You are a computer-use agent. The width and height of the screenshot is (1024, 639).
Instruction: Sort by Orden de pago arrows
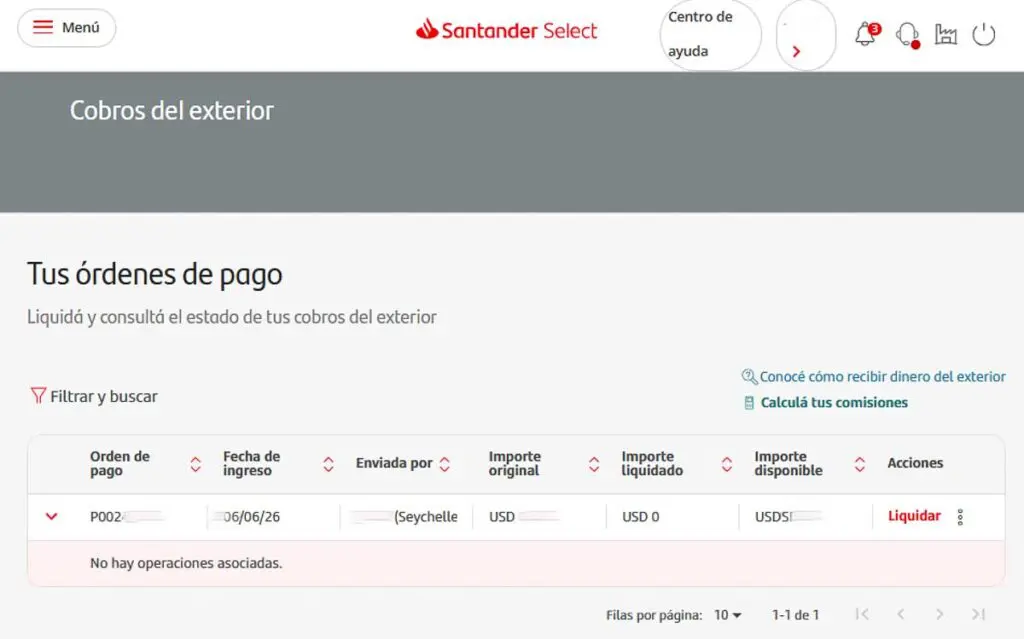click(x=195, y=464)
